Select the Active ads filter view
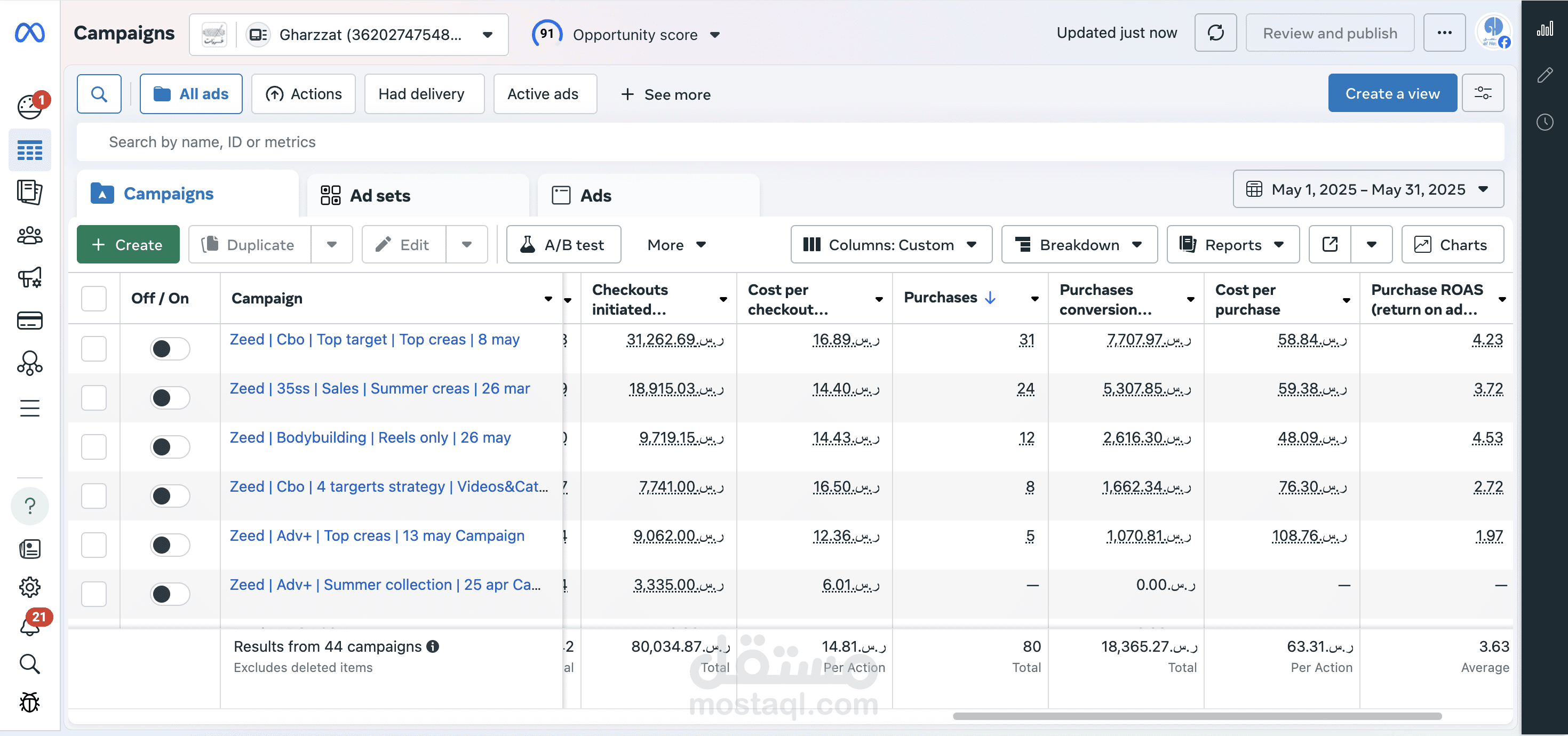The image size is (1568, 736). point(545,94)
